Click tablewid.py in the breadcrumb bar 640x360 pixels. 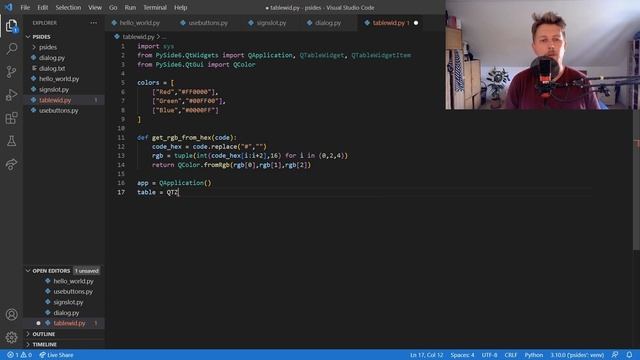[x=138, y=37]
